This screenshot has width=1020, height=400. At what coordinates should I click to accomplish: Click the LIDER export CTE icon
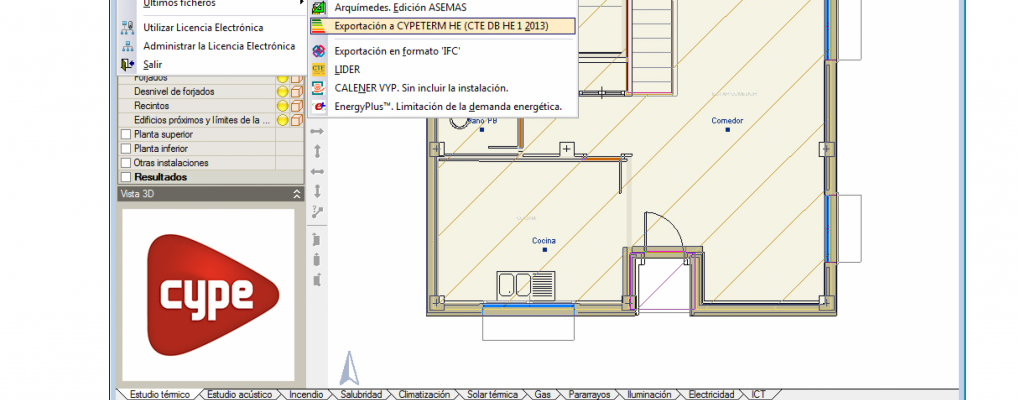tap(318, 69)
